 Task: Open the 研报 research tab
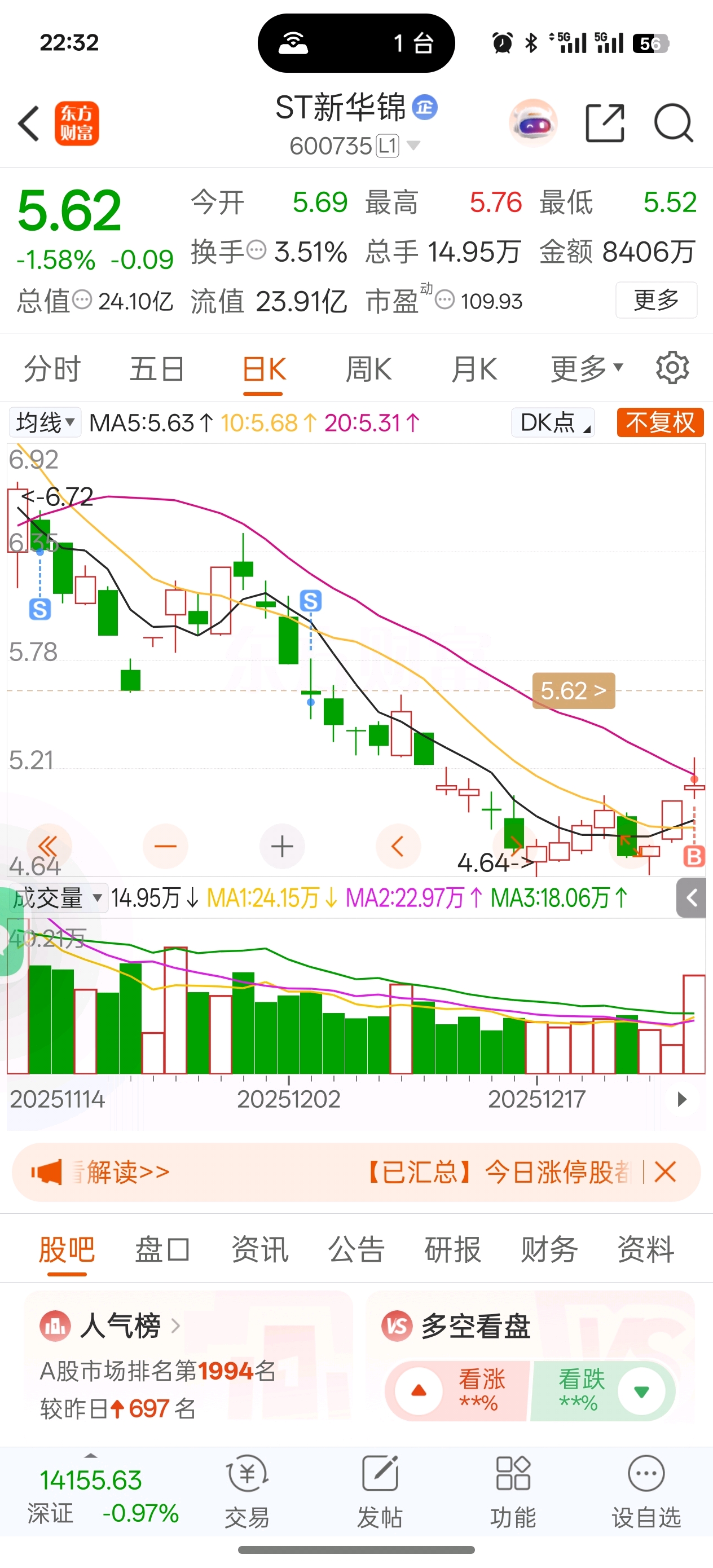pos(452,1249)
